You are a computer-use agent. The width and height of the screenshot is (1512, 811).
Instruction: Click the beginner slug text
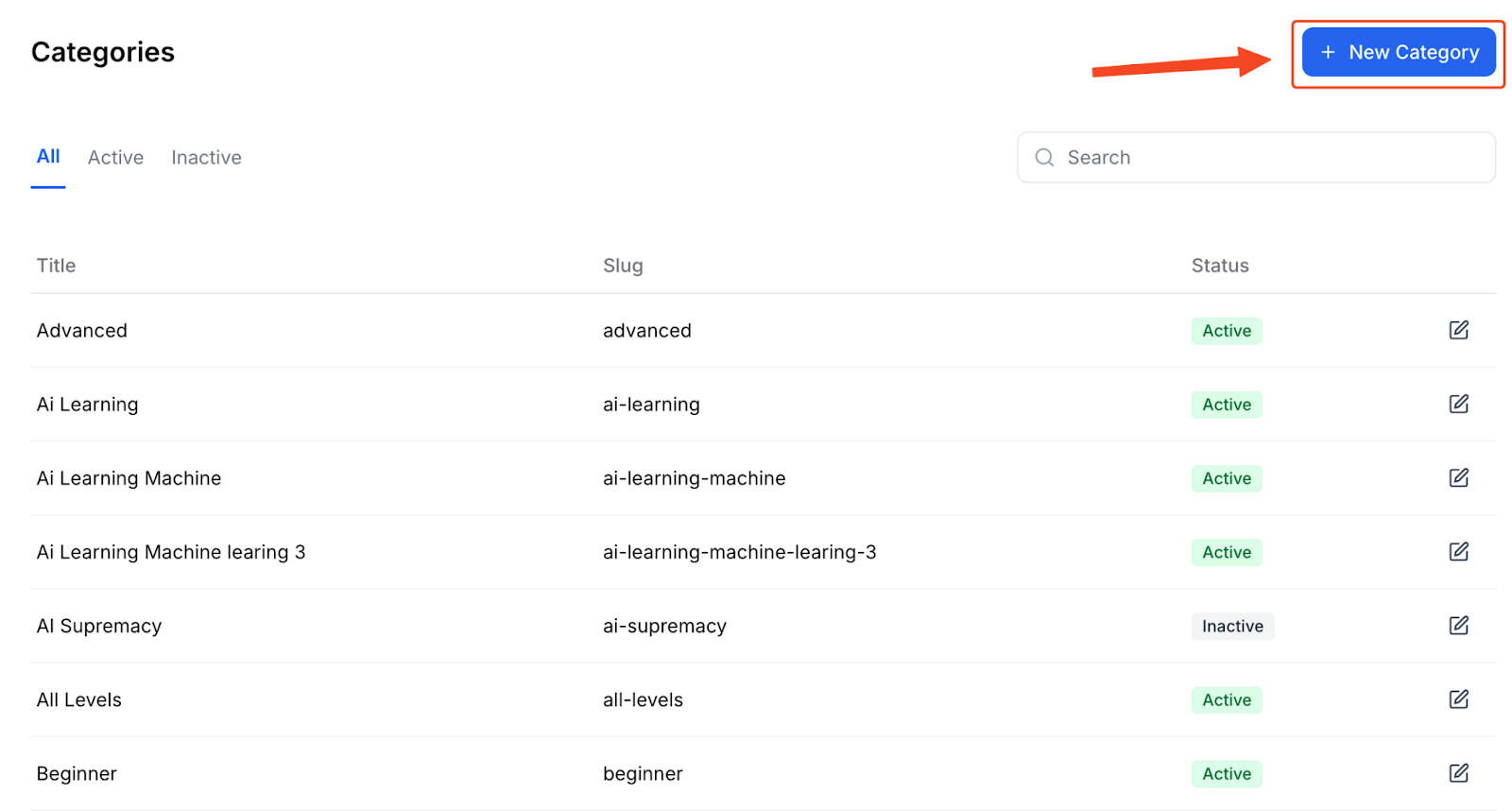click(643, 773)
